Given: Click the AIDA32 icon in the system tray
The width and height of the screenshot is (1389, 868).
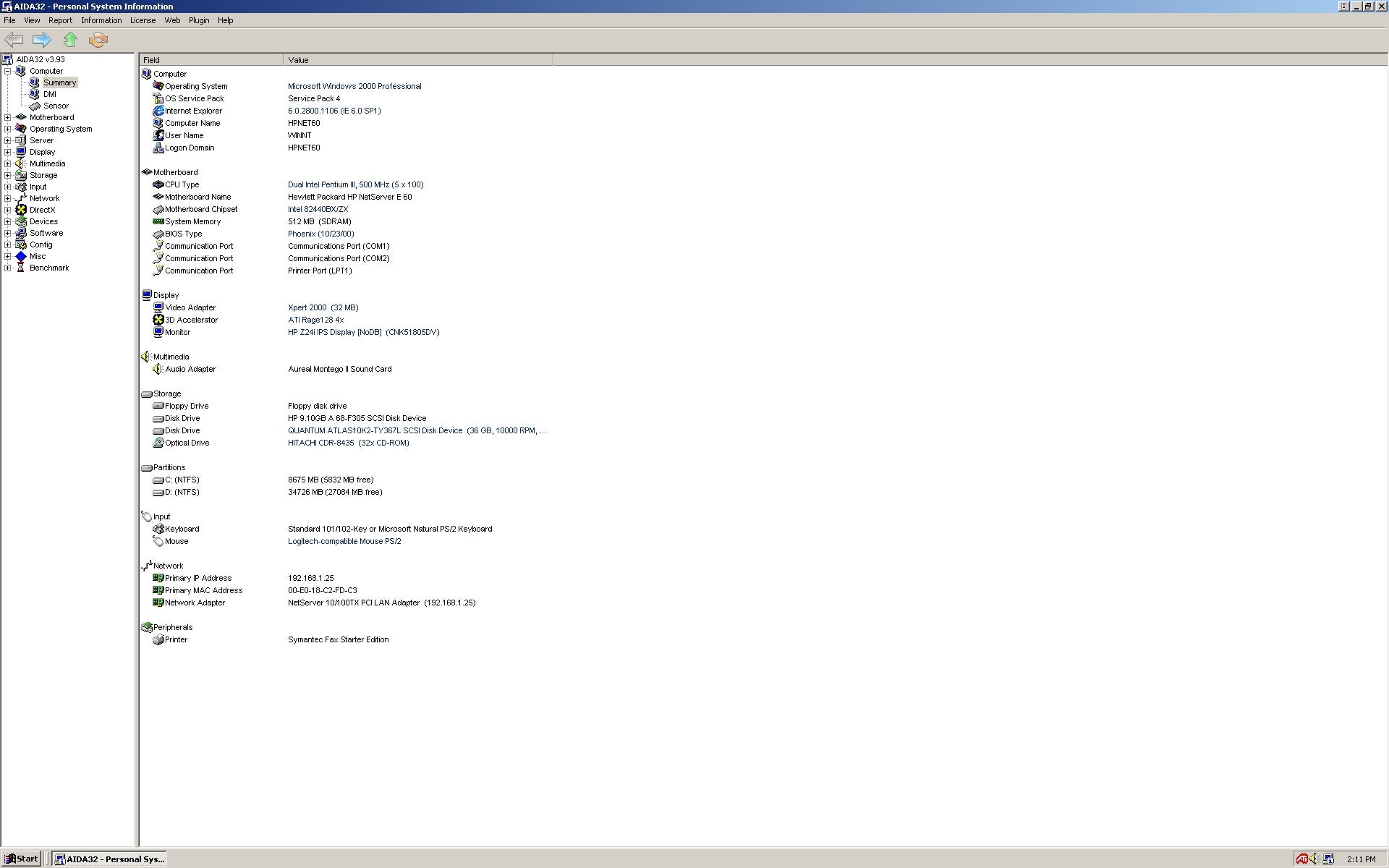Looking at the screenshot, I should 1328,859.
